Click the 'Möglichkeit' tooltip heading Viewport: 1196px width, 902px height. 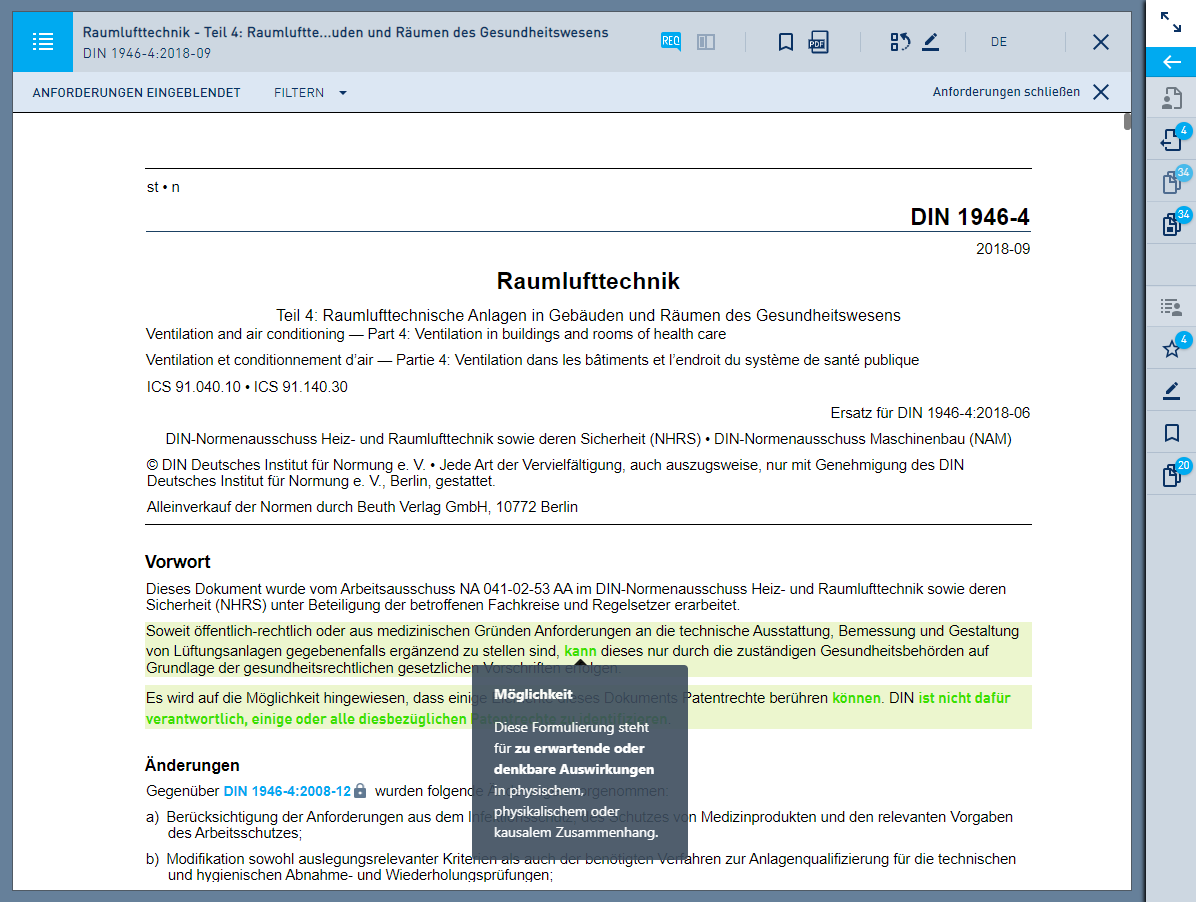(x=533, y=695)
